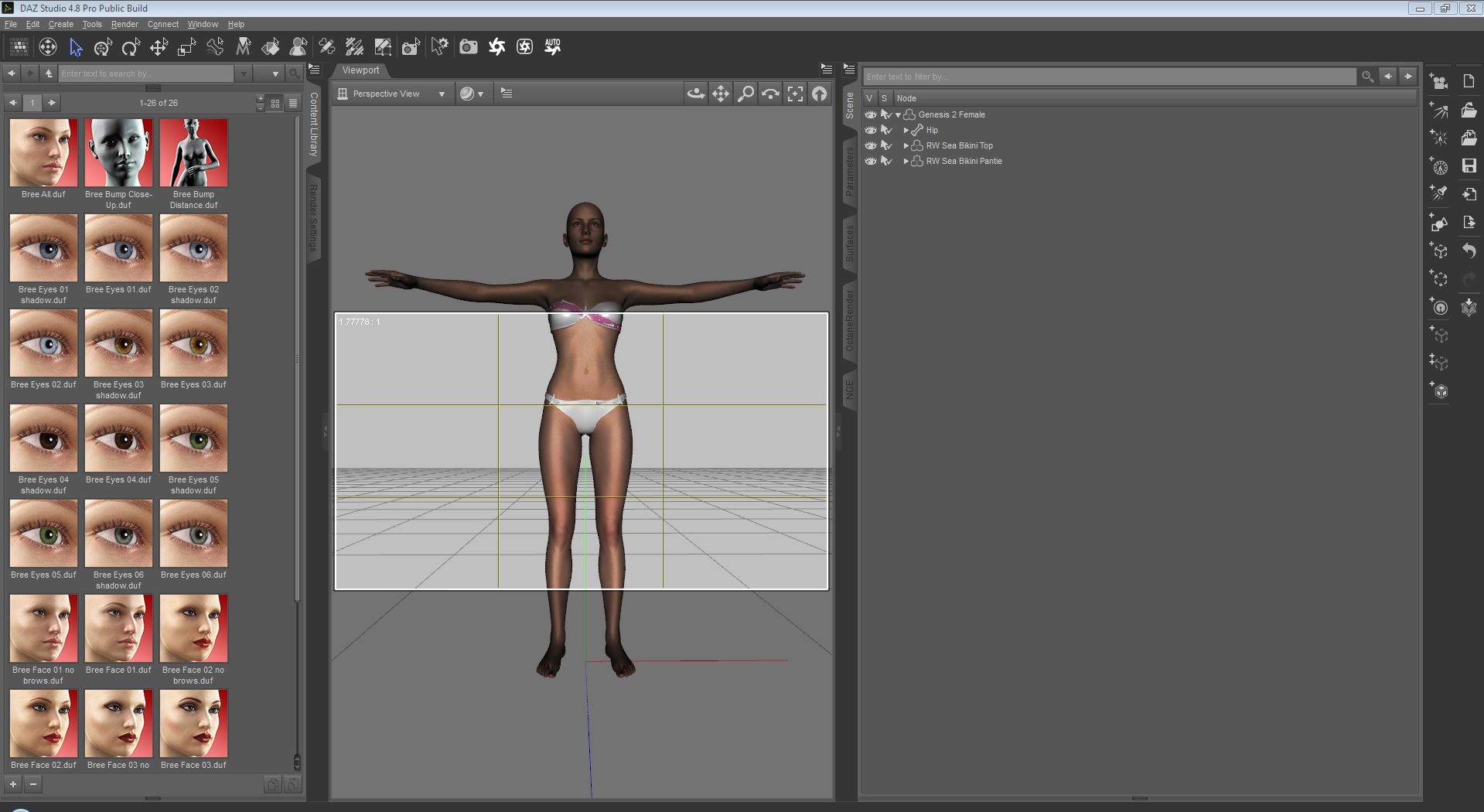1484x812 pixels.
Task: Open the Render menu
Action: coord(124,24)
